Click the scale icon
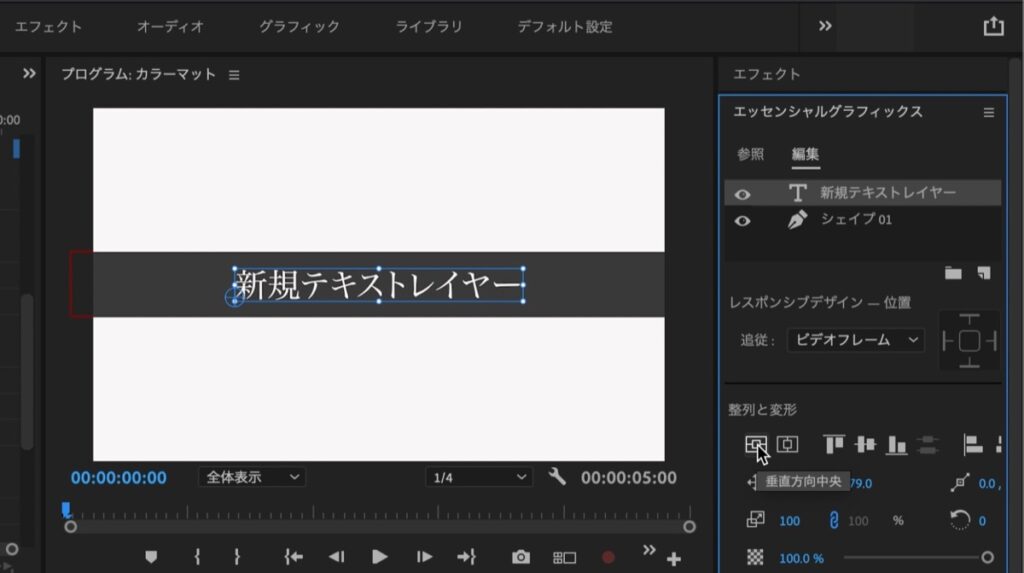 pyautogui.click(x=756, y=520)
